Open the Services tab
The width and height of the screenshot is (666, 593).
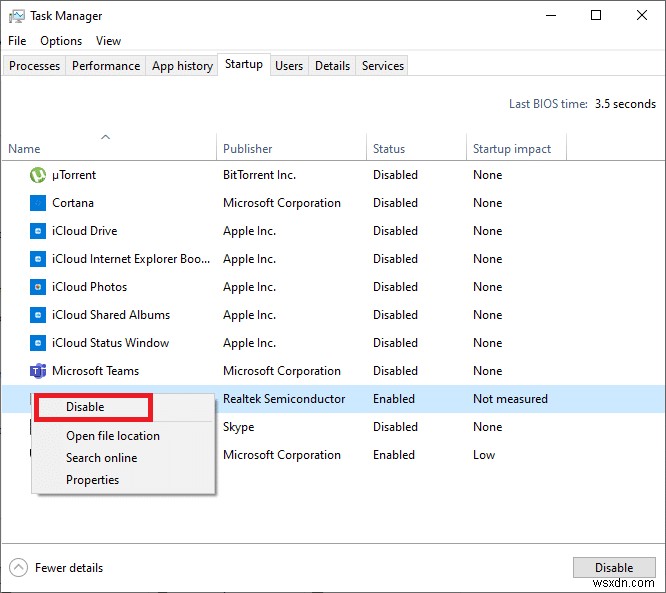(383, 66)
